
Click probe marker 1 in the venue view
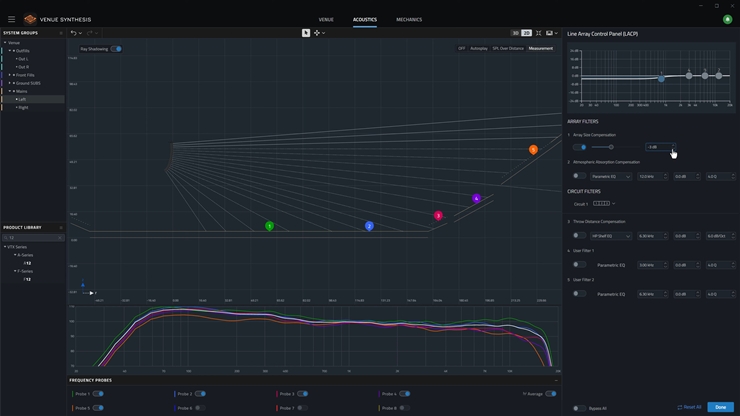pos(269,226)
